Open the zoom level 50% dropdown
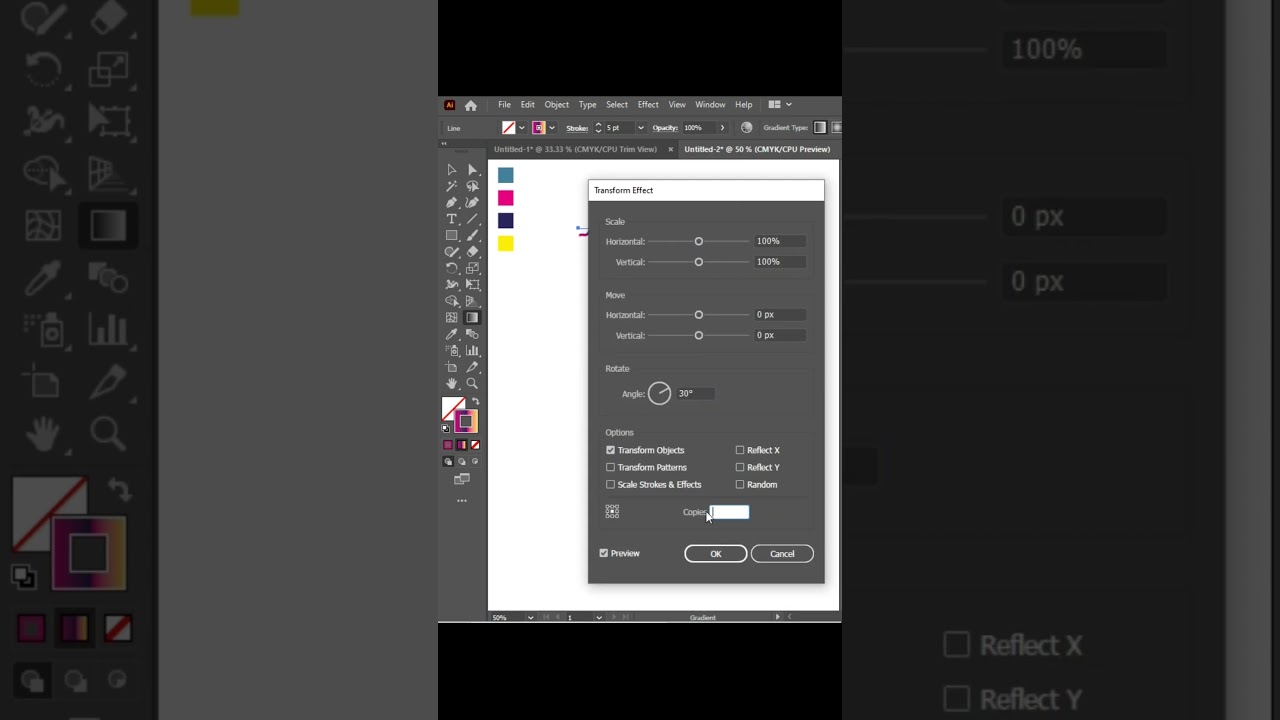Screen dimensions: 1280x720 (x=530, y=617)
